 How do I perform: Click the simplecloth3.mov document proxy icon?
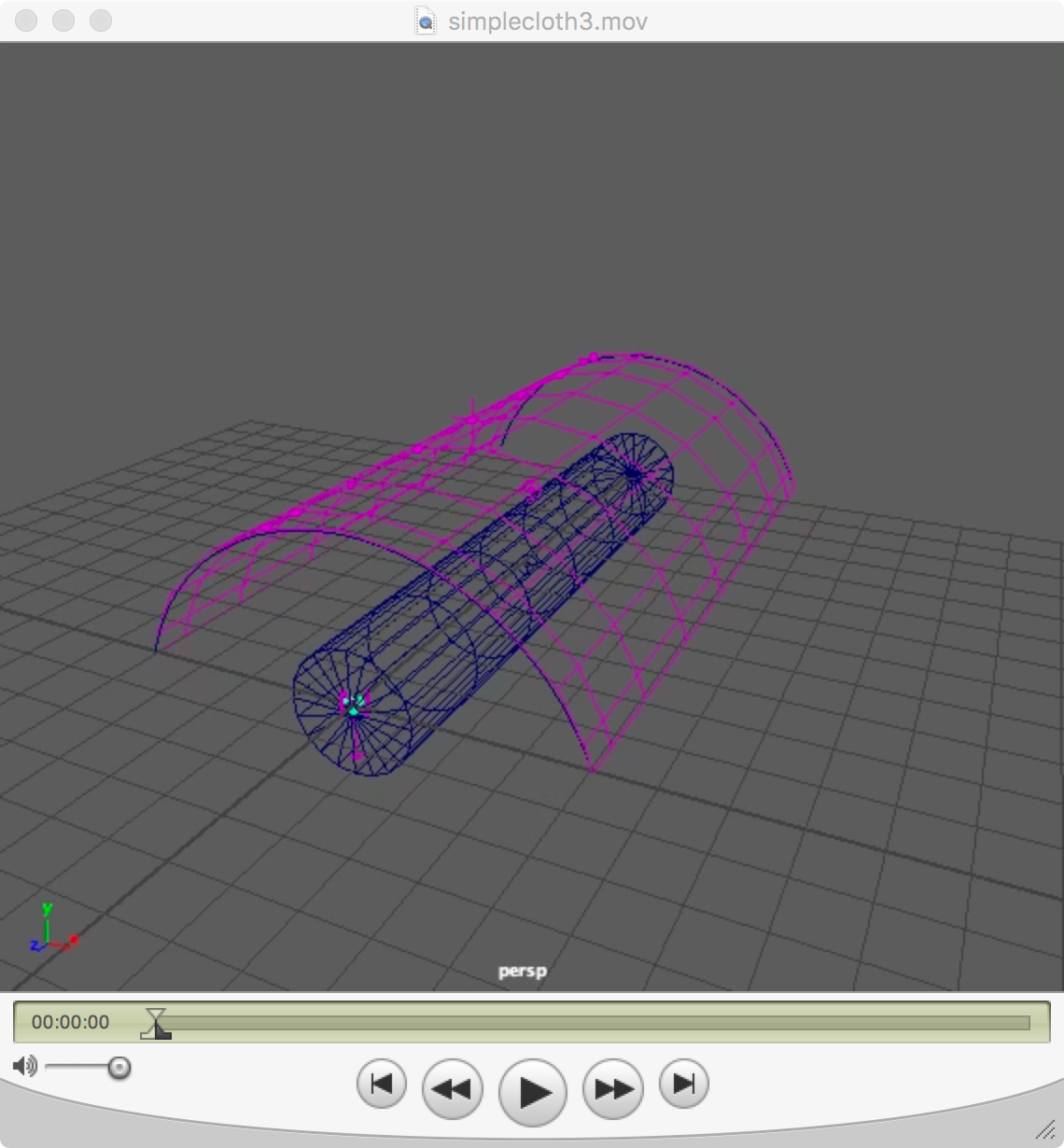(x=426, y=21)
